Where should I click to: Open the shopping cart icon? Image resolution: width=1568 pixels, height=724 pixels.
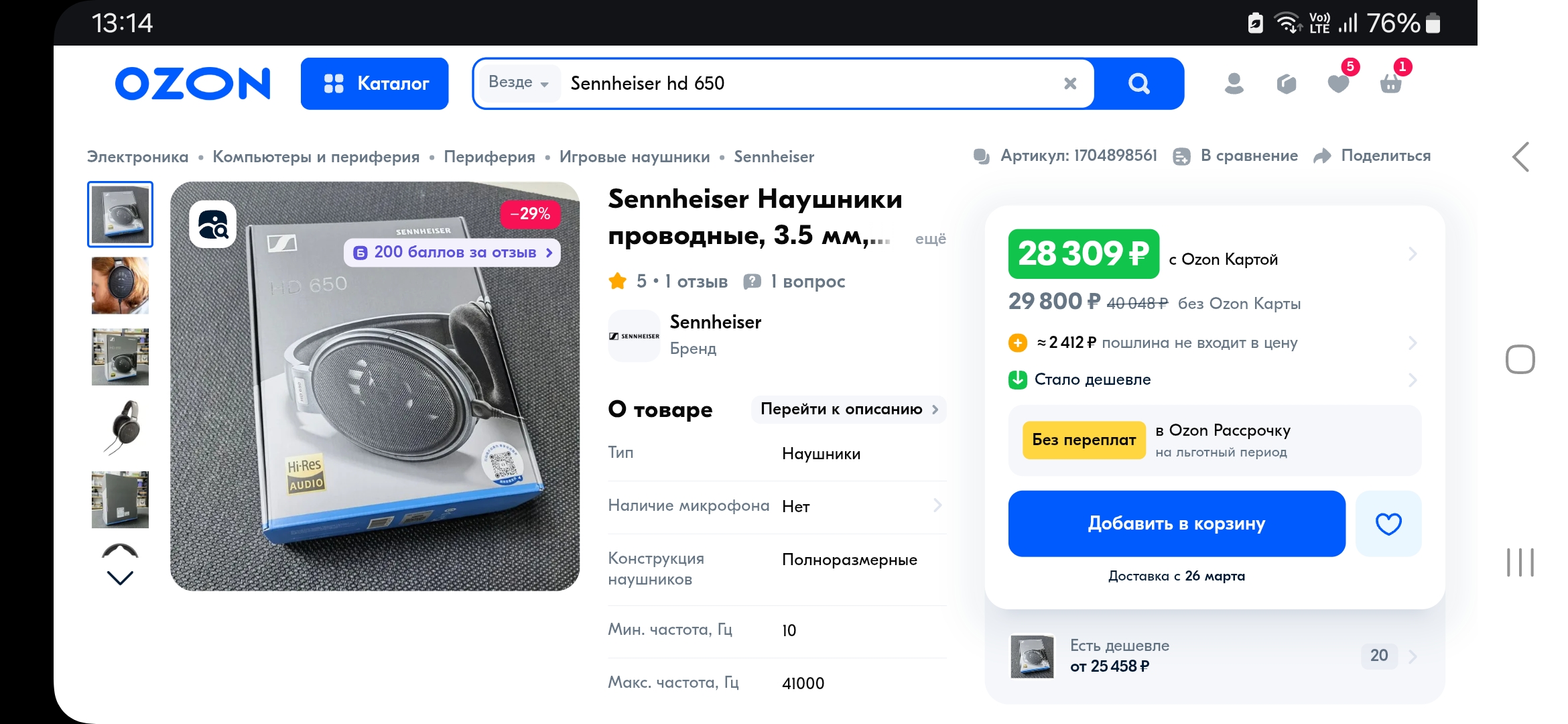click(1390, 84)
